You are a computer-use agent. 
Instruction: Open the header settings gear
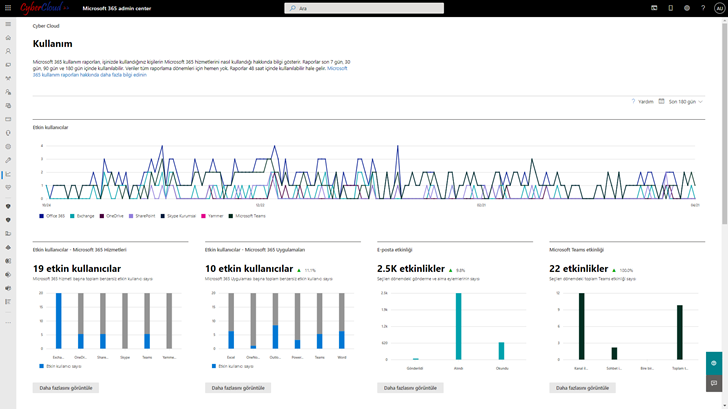(687, 8)
